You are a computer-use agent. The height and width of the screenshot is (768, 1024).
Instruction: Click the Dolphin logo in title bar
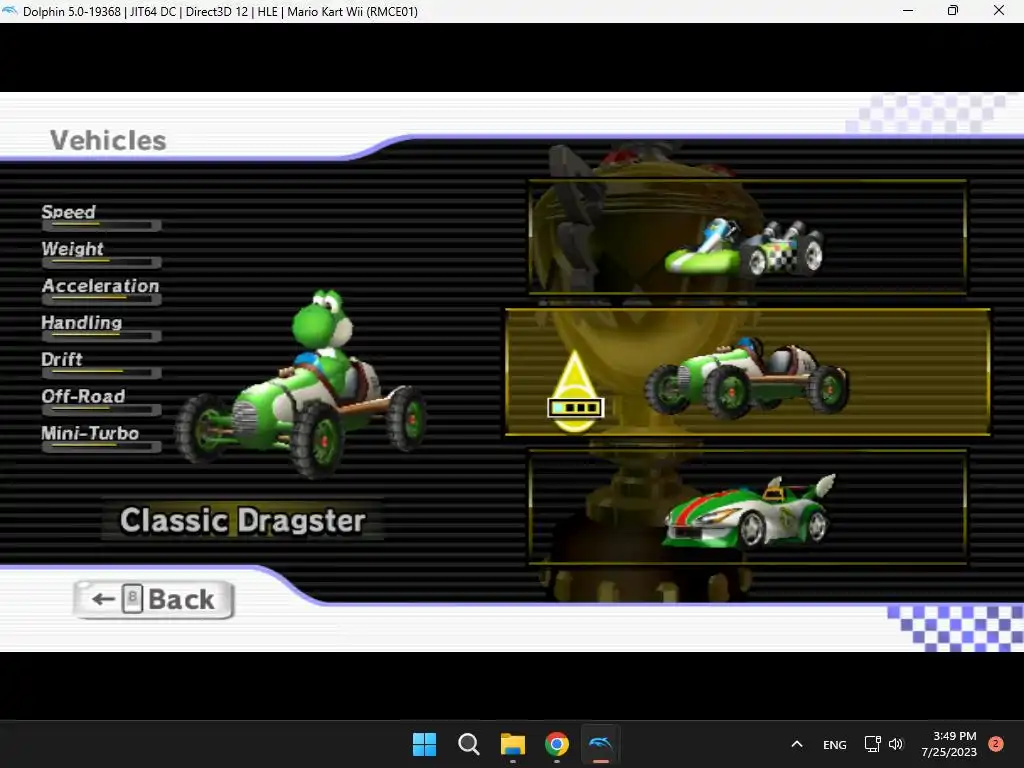(x=10, y=11)
